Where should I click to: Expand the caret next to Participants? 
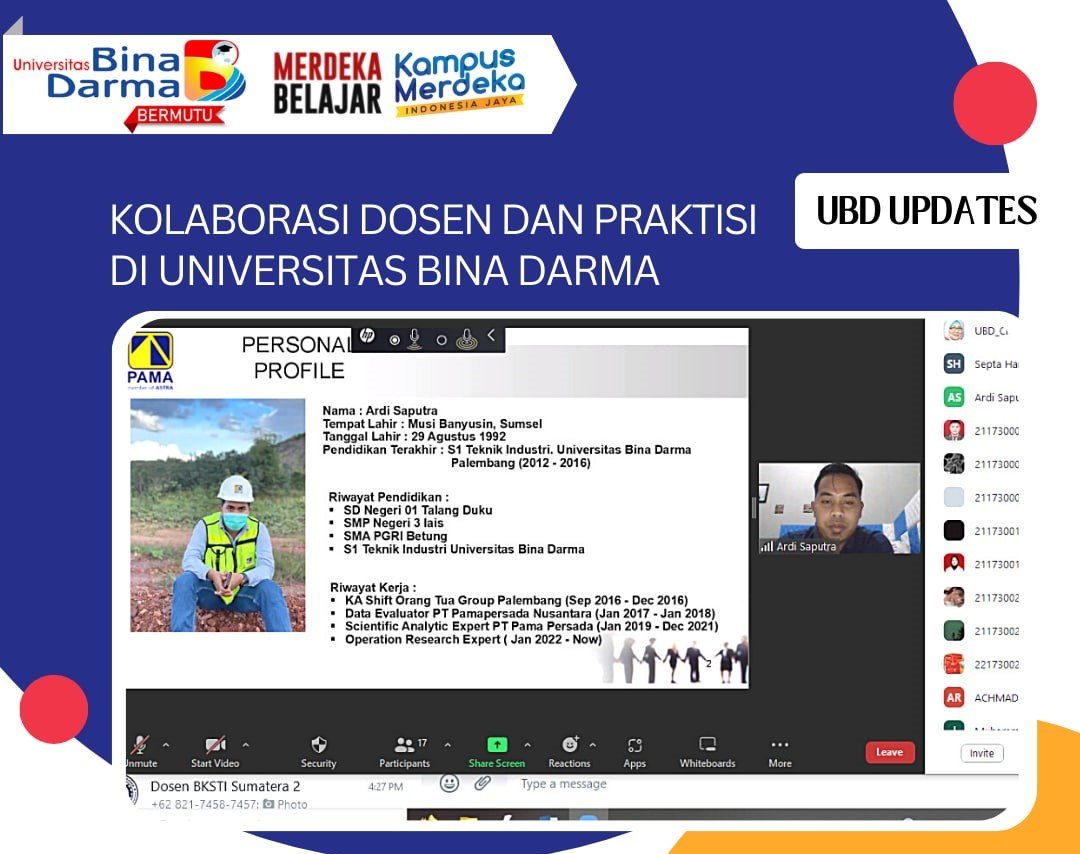pyautogui.click(x=448, y=744)
